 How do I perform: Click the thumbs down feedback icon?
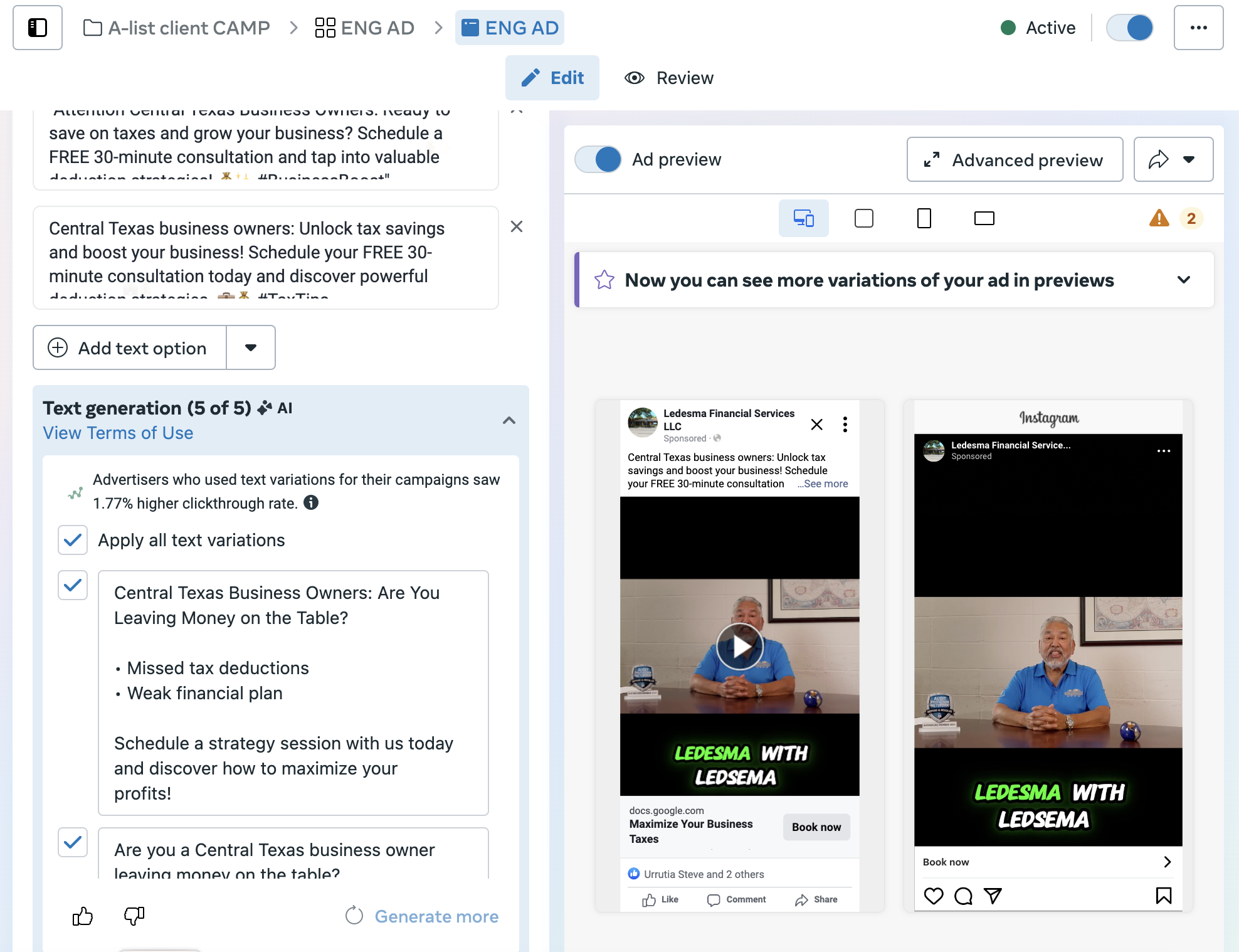134,916
